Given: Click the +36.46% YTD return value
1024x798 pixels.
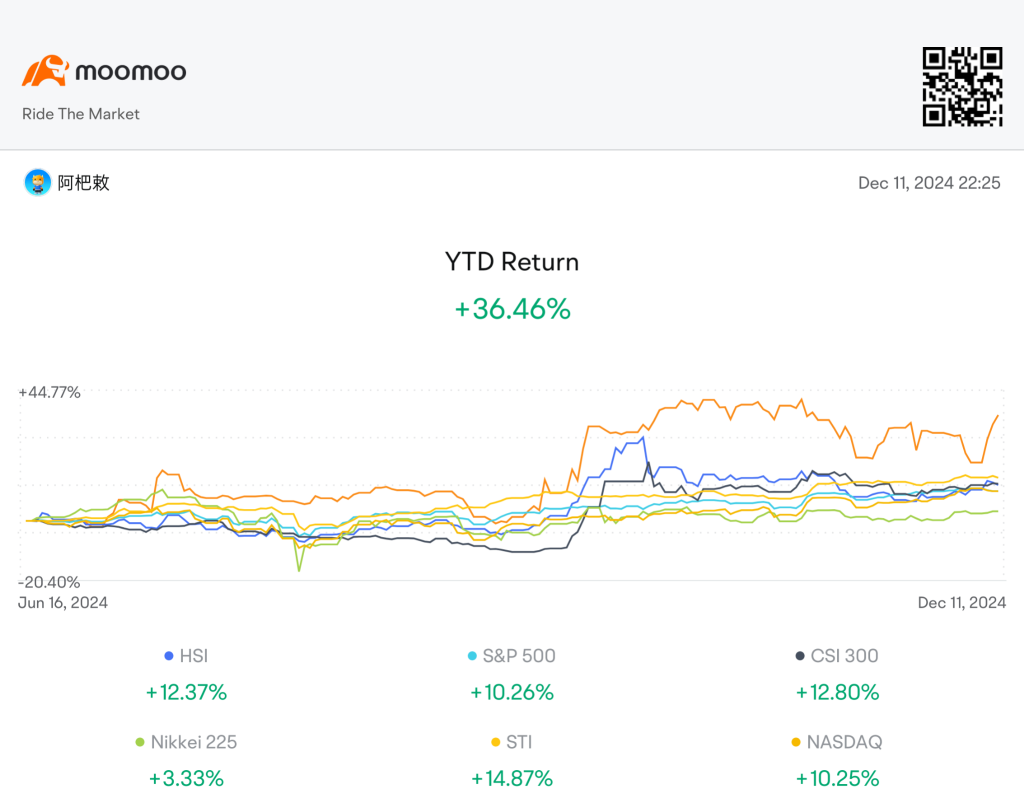Looking at the screenshot, I should coord(512,309).
